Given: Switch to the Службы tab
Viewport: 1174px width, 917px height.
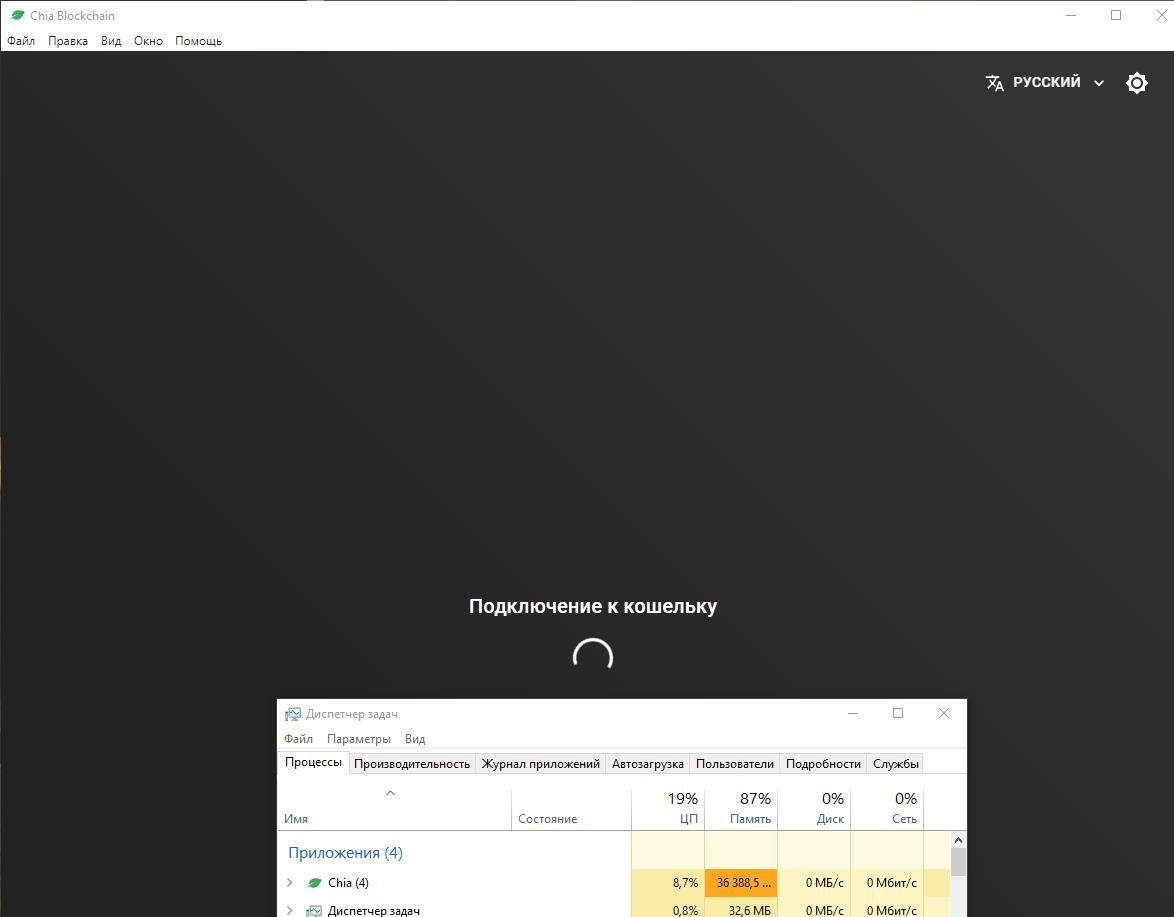Looking at the screenshot, I should point(895,764).
